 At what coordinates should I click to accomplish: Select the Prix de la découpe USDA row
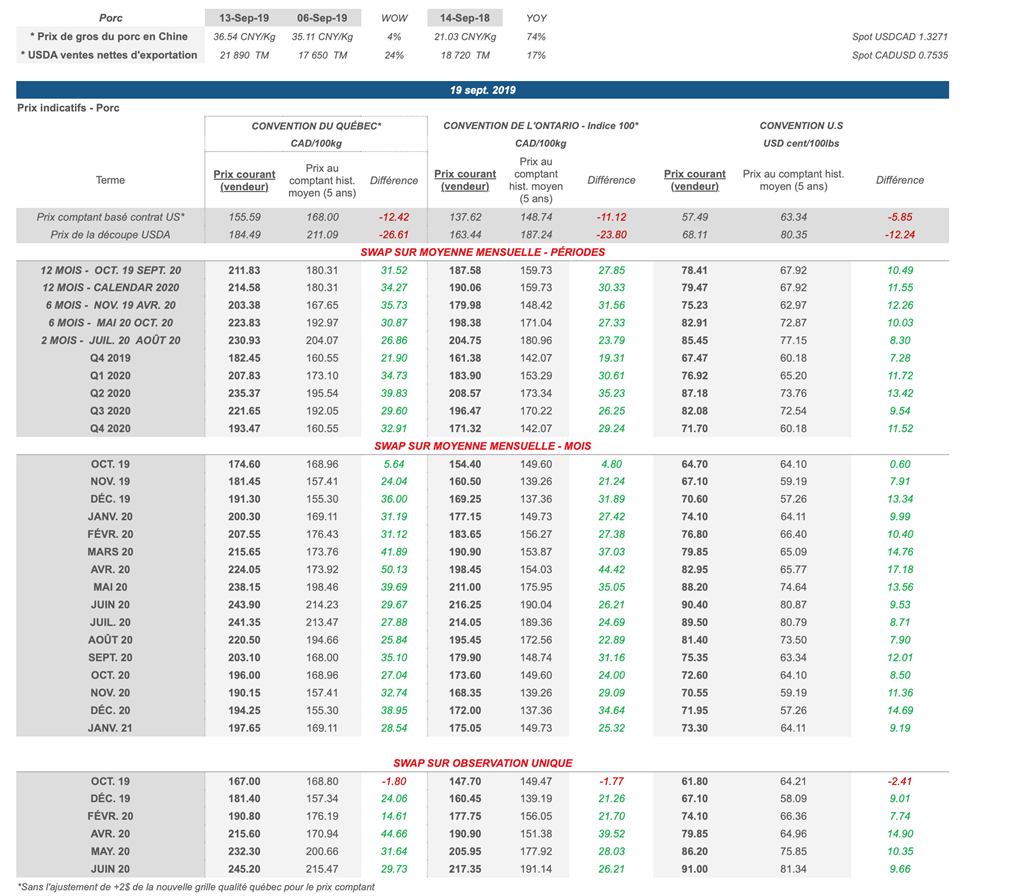coord(110,234)
